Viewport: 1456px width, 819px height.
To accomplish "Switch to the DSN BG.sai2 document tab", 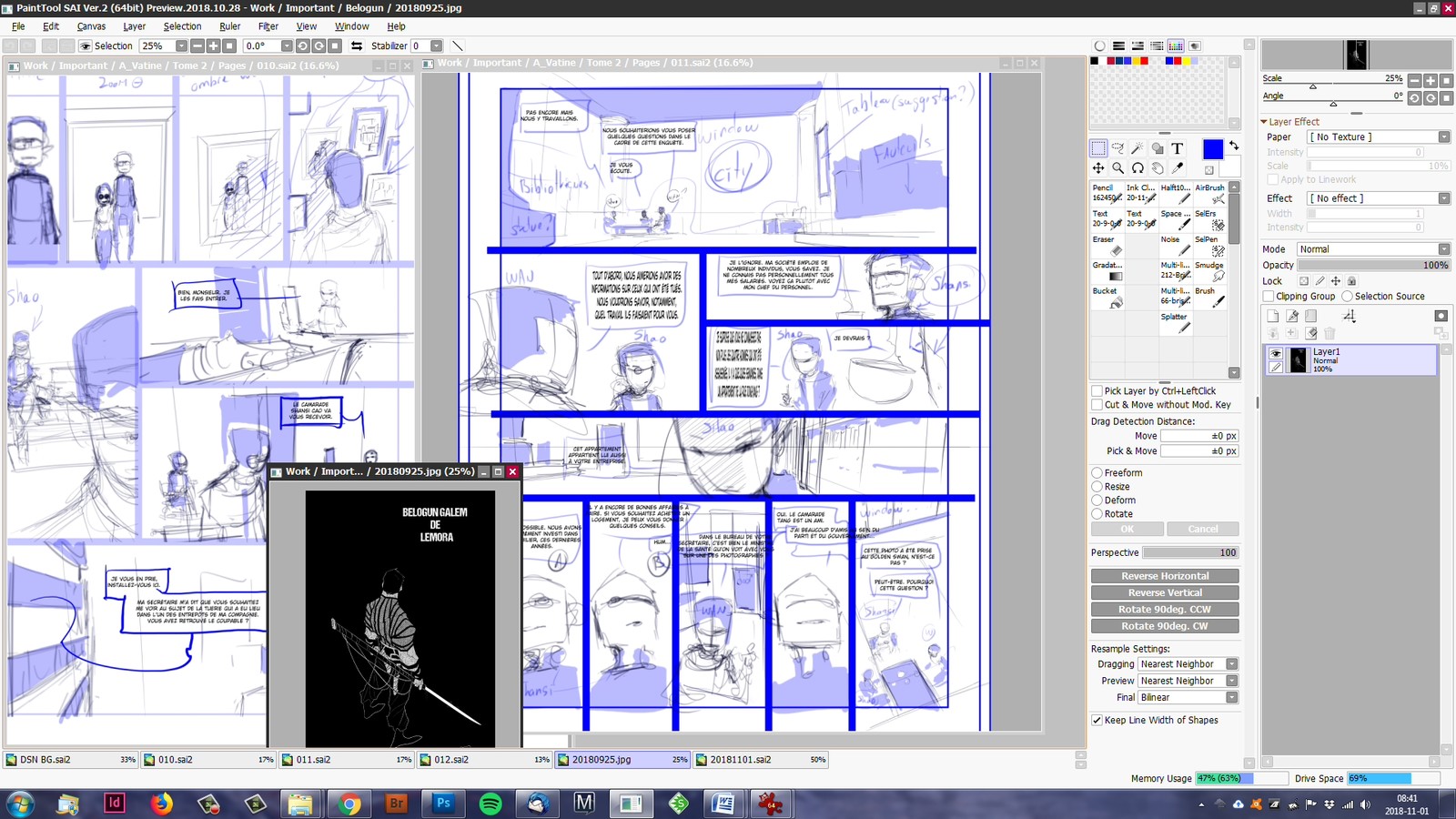I will point(71,759).
